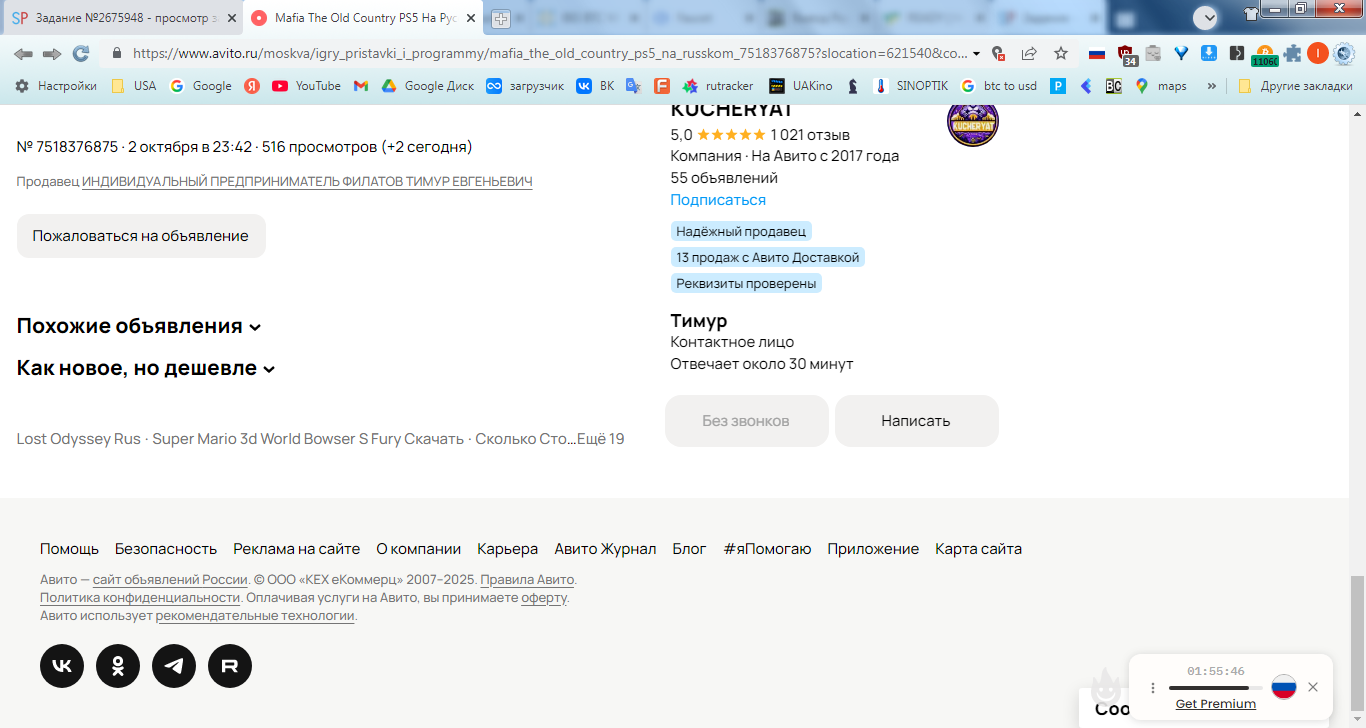Screen dimensions: 1366x728
Task: Open the рекомендательные технологии link
Action: [255, 616]
